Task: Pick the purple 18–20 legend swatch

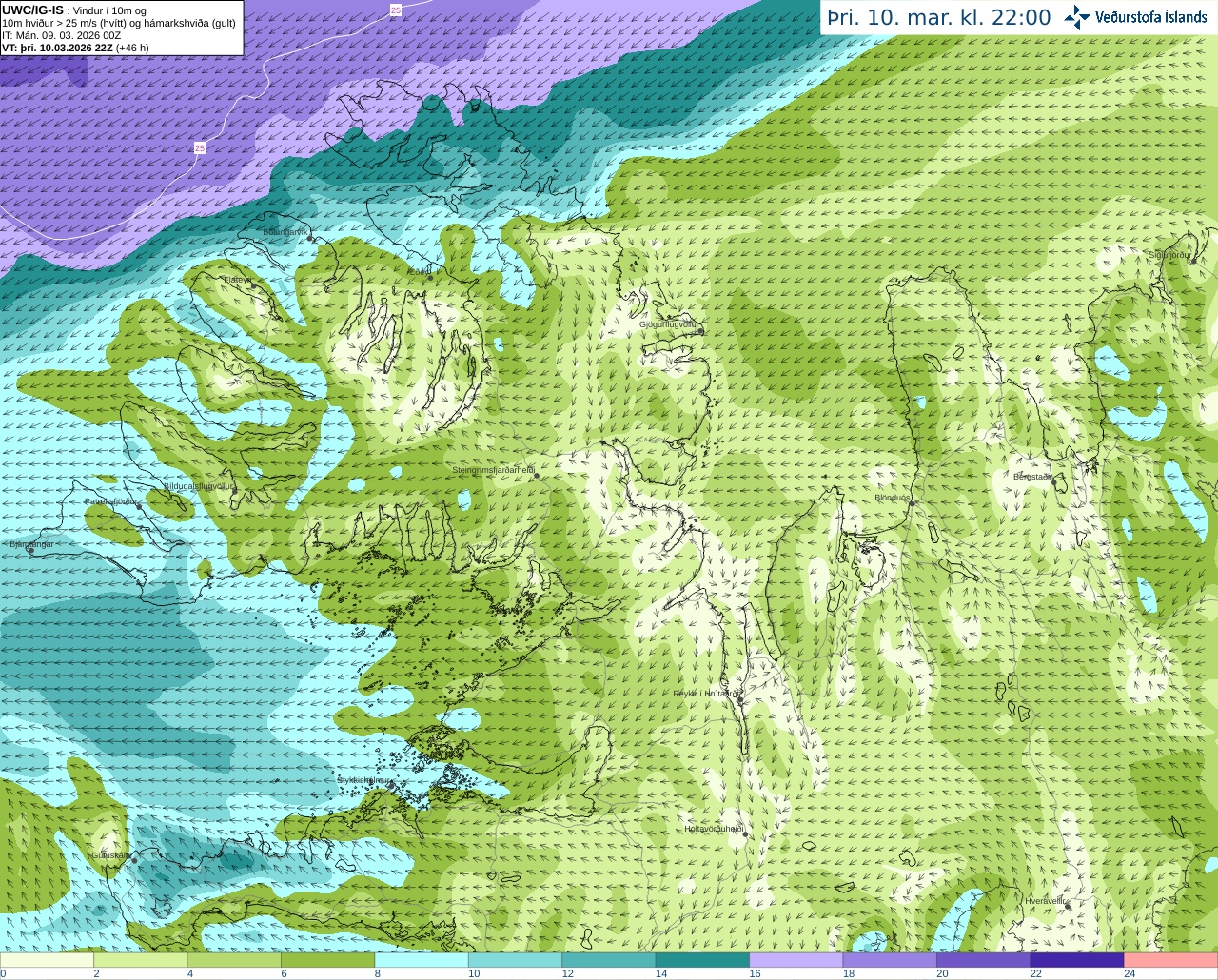Action: [890, 960]
